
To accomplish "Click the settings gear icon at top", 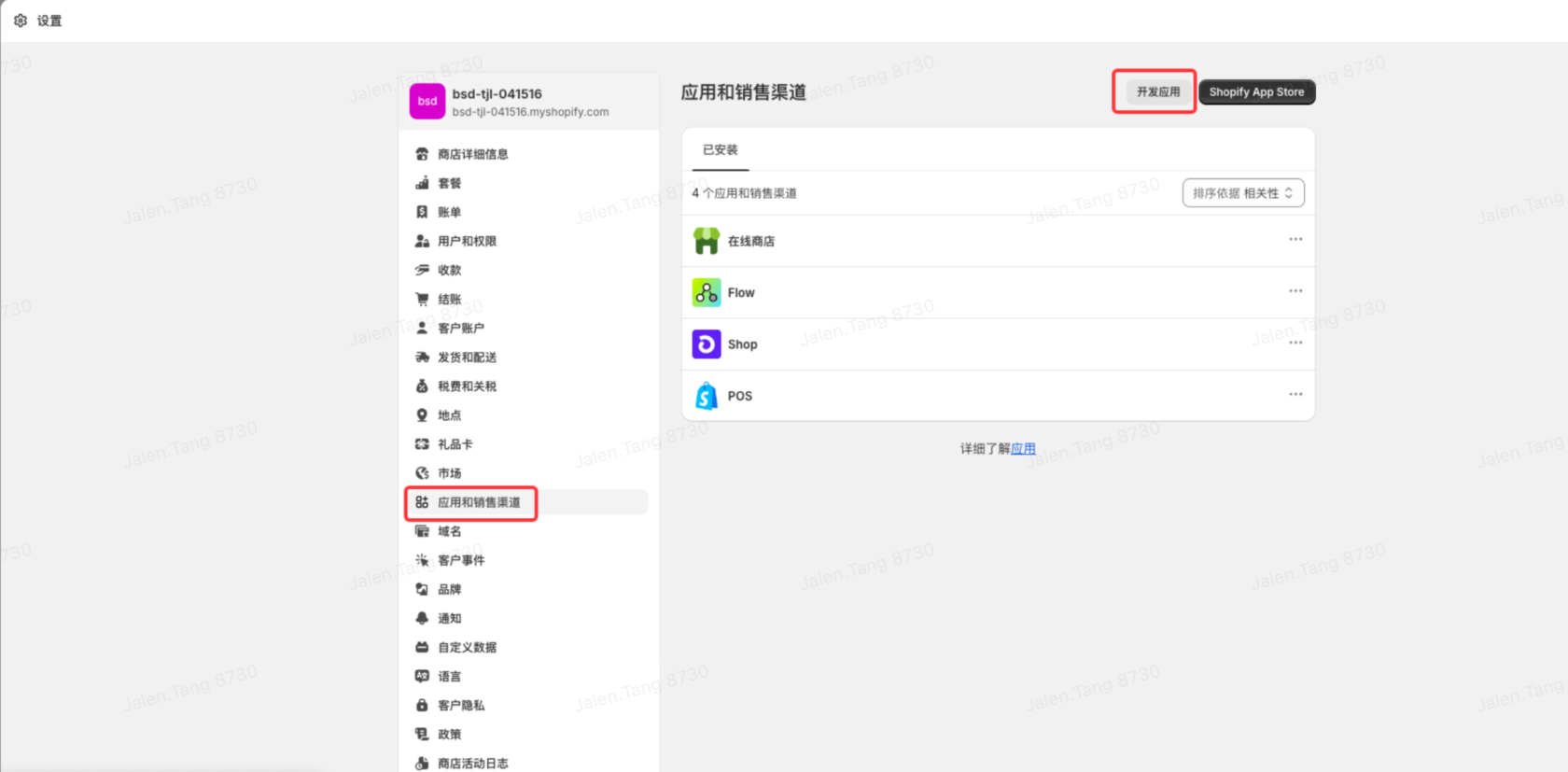I will coord(21,21).
